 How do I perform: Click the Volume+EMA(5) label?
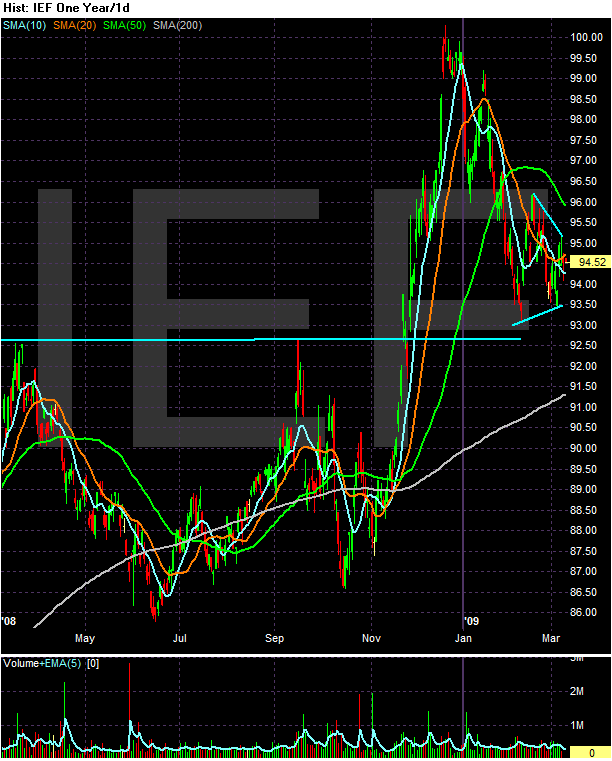coord(42,663)
